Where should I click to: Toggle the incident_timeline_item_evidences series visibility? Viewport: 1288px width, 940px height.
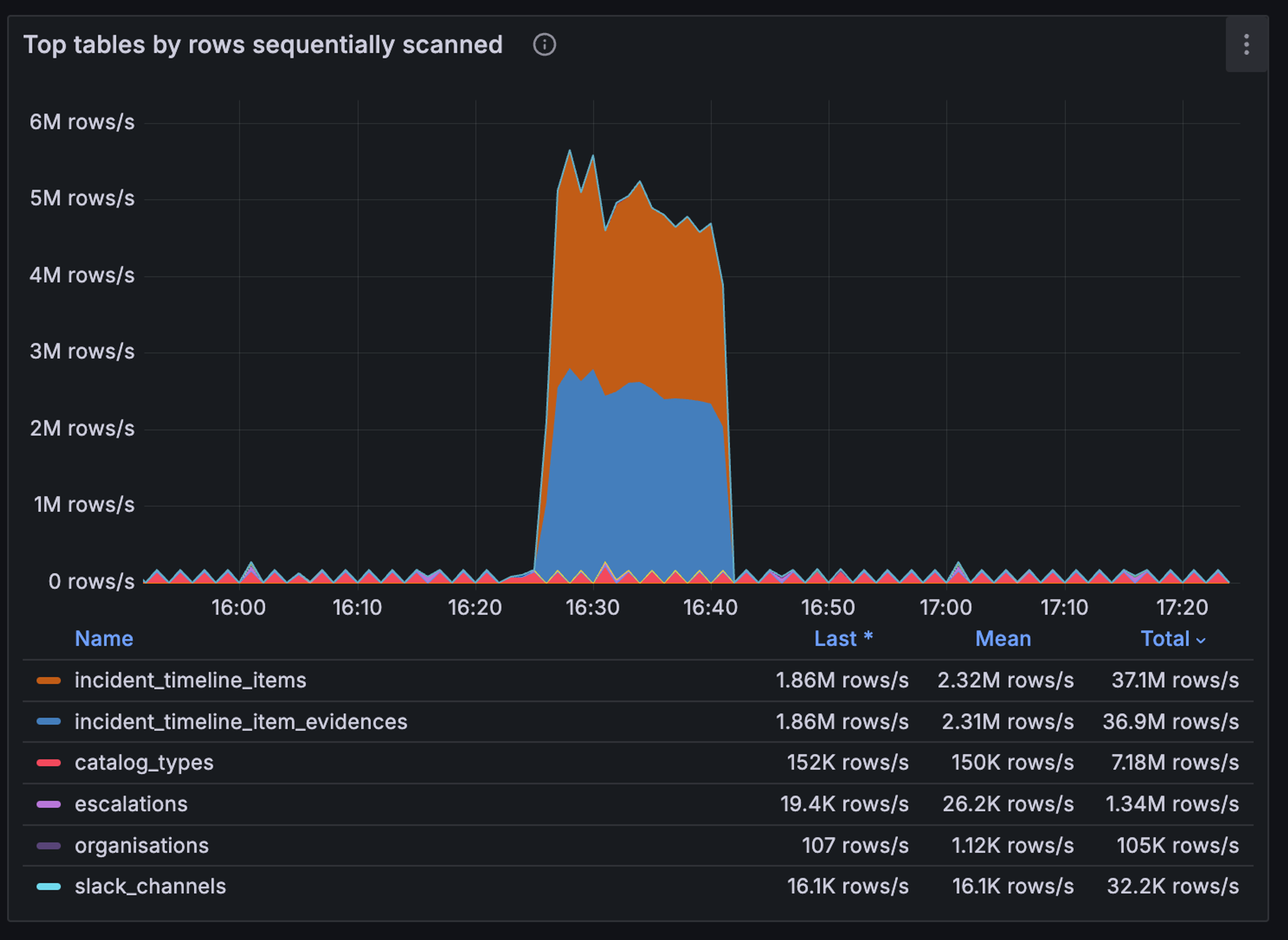coord(241,721)
